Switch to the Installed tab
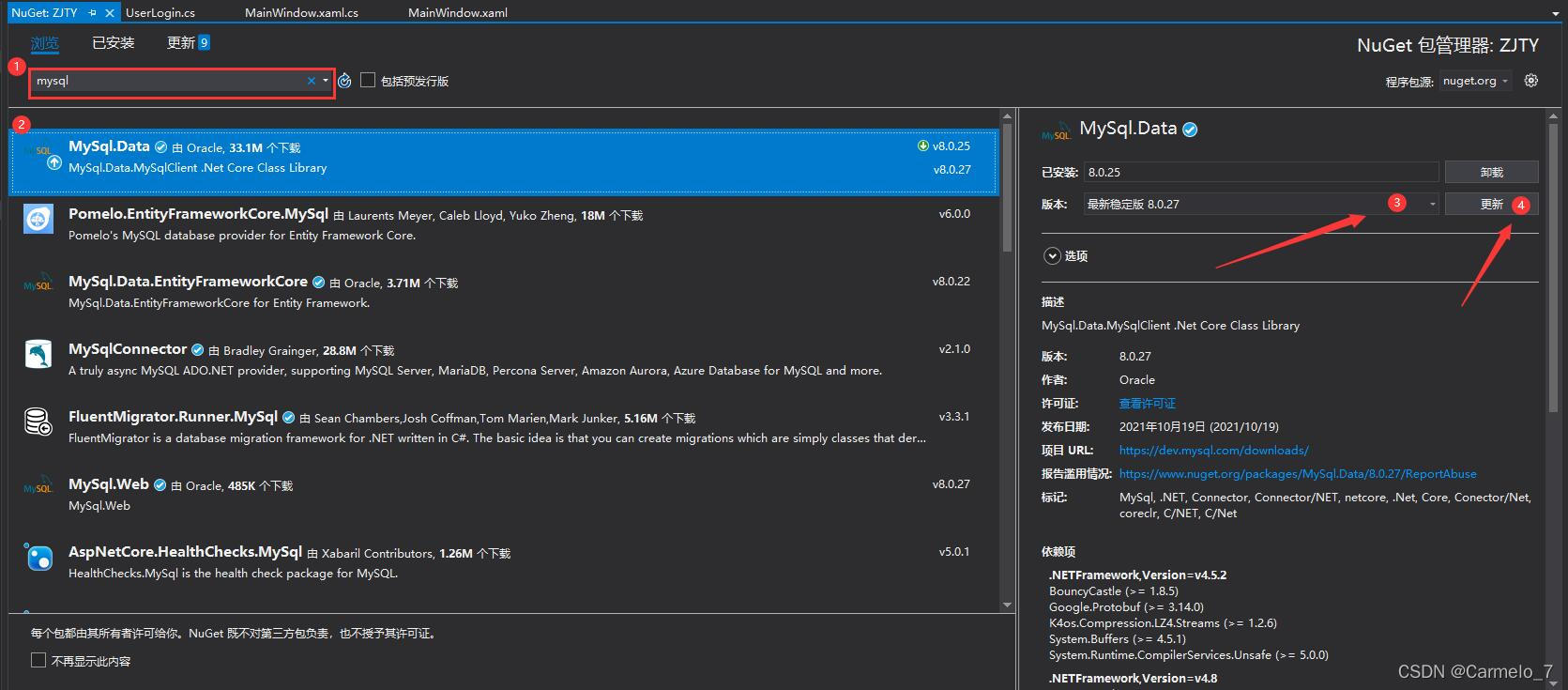 114,43
